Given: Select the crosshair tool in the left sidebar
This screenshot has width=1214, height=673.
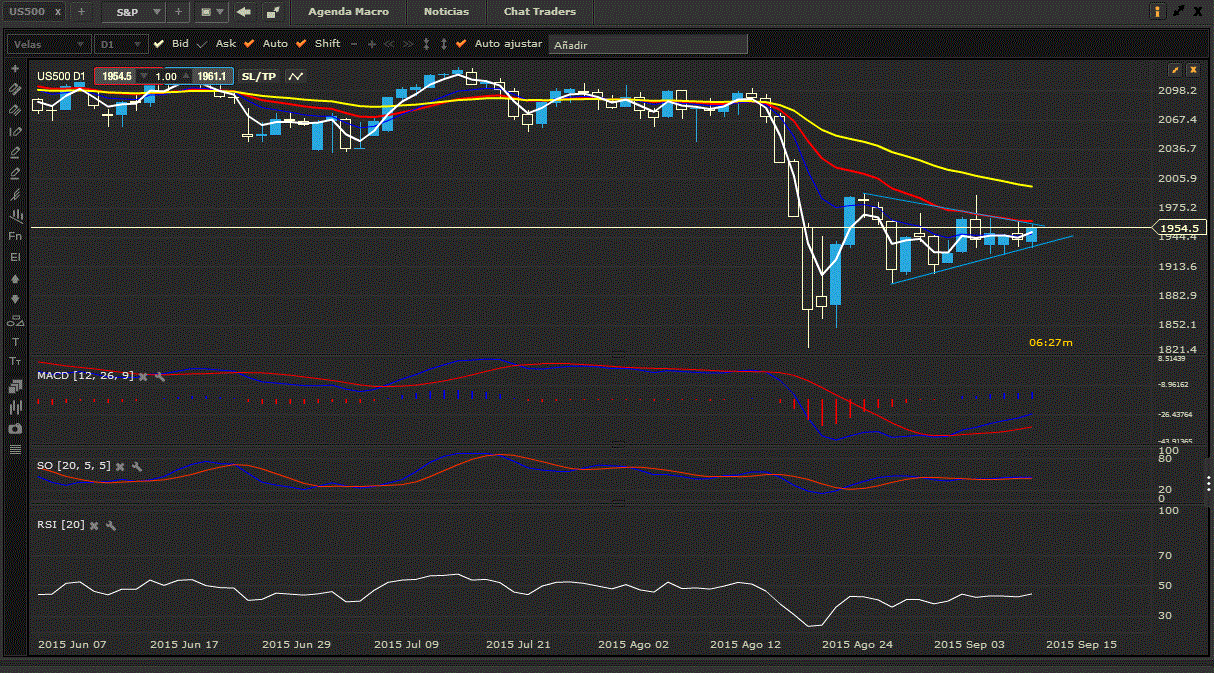Looking at the screenshot, I should tap(15, 67).
